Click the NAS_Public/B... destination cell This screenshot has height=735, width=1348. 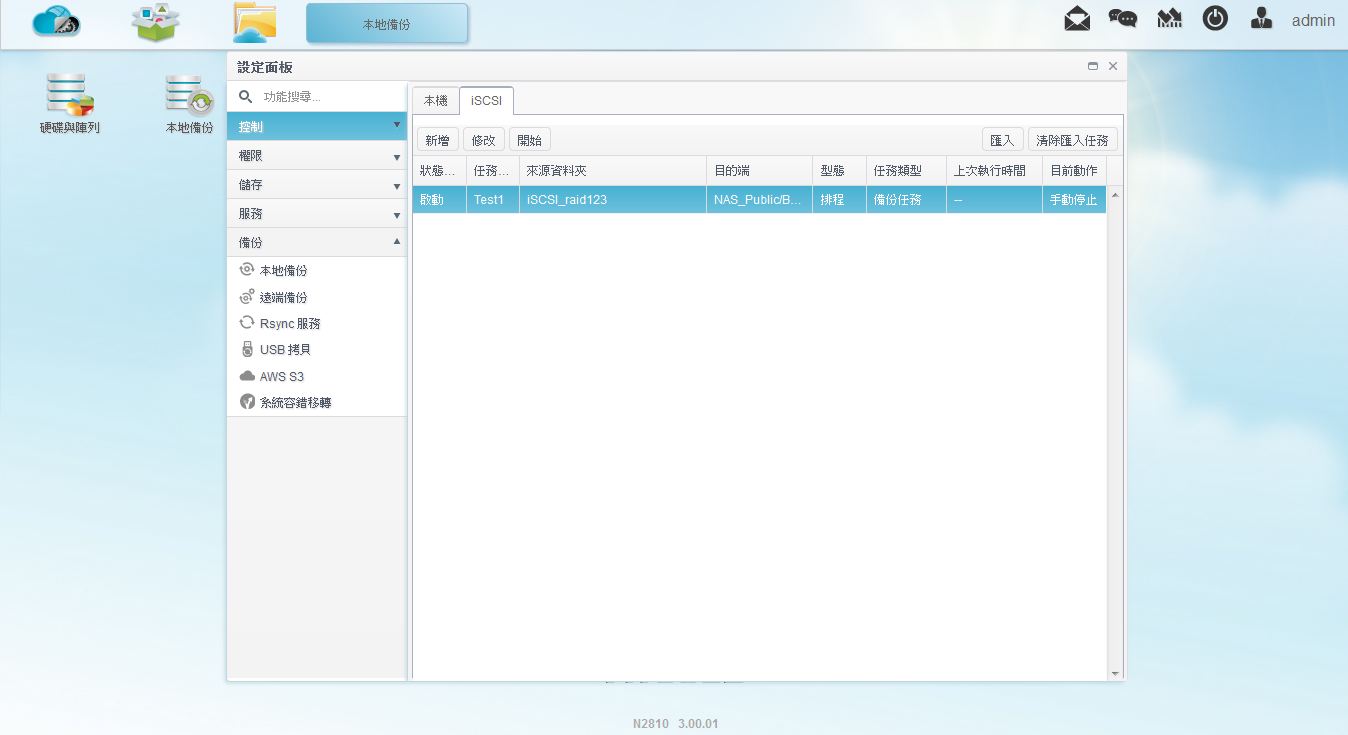(x=760, y=200)
